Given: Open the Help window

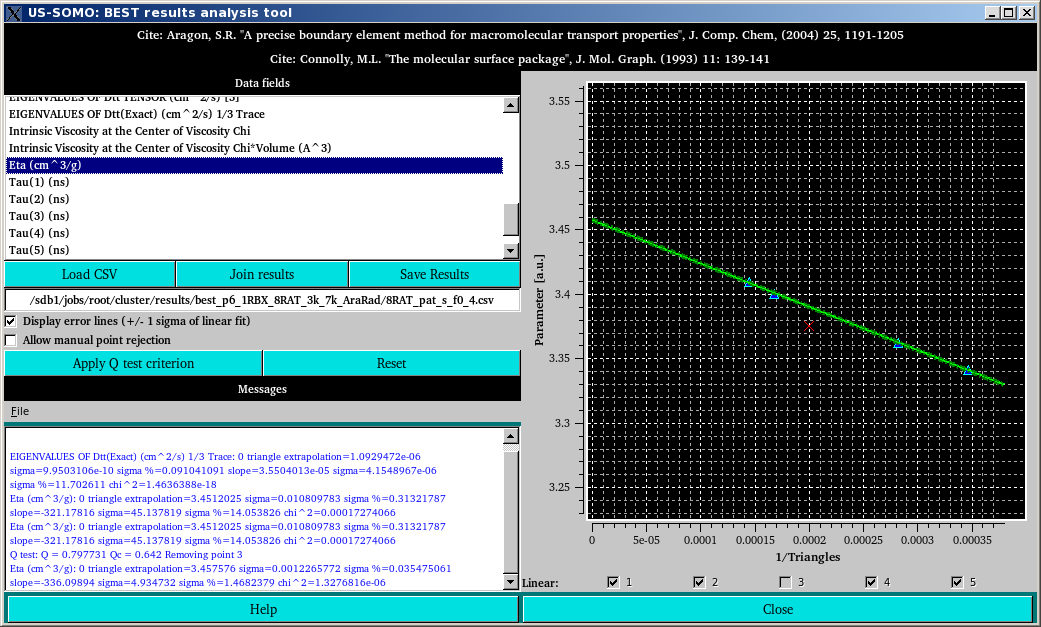Looking at the screenshot, I should [x=261, y=608].
